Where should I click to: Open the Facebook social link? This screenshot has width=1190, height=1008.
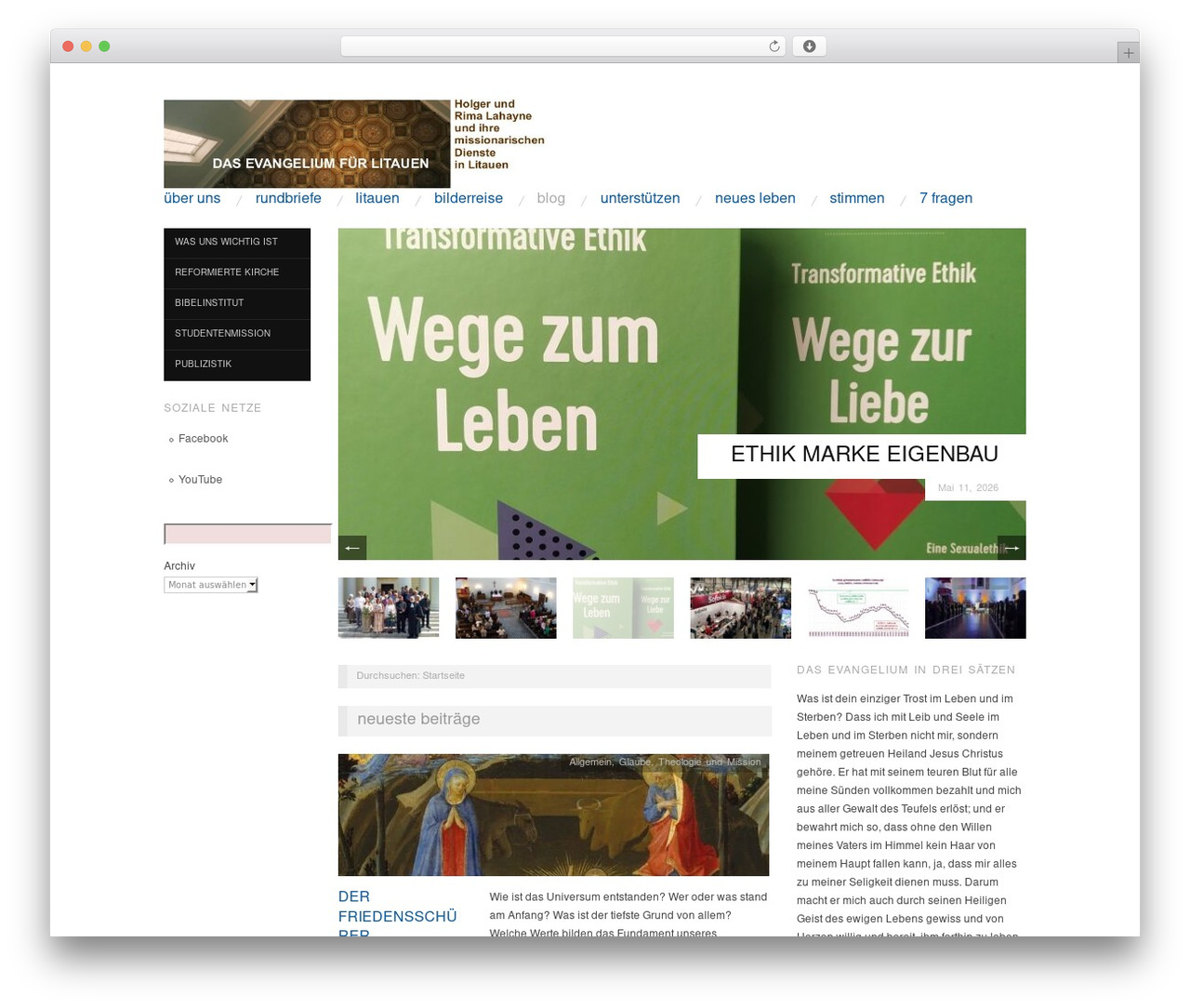(x=203, y=439)
